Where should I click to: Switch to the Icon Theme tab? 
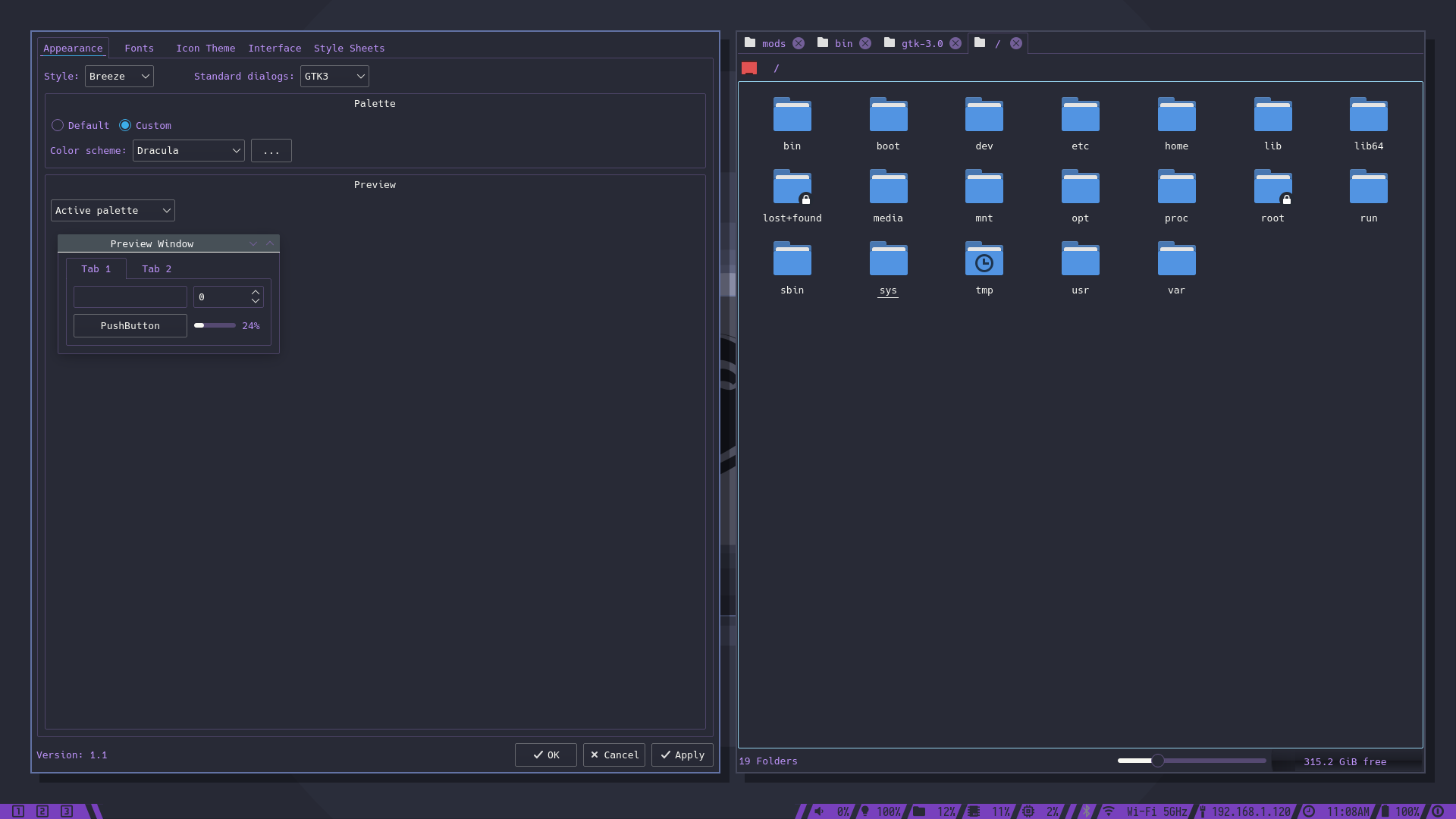(206, 49)
